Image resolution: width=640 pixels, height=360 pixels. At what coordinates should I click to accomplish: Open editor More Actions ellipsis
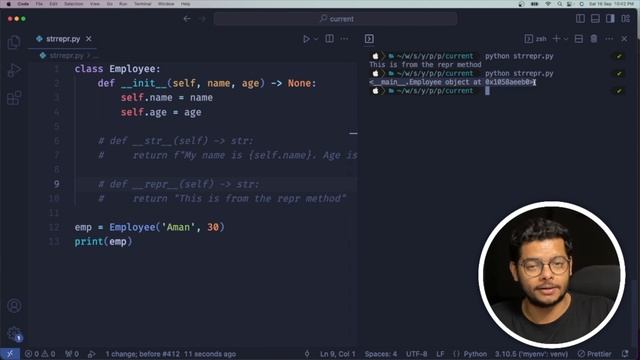344,39
